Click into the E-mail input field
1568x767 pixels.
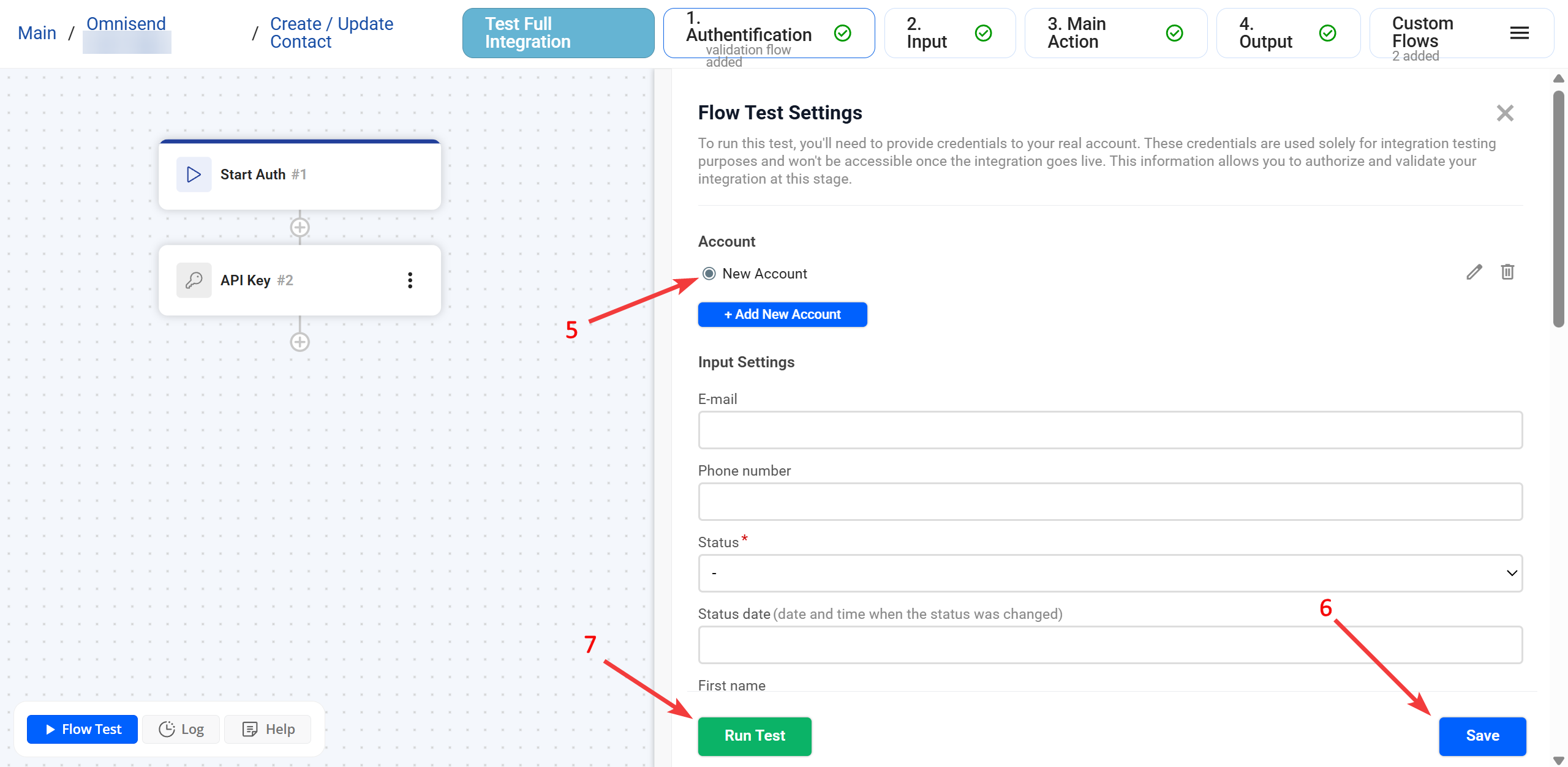click(1109, 430)
